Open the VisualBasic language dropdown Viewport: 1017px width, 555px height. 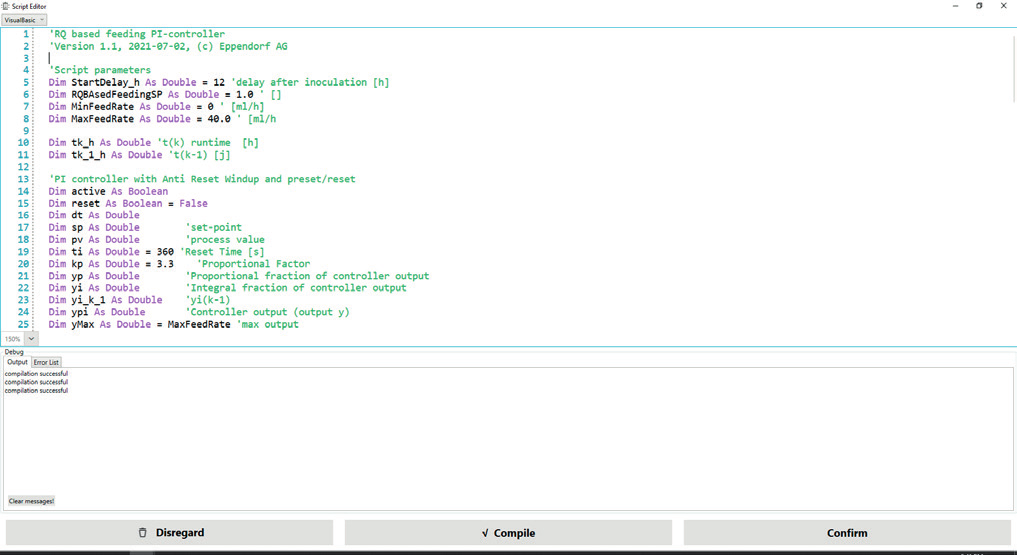pyautogui.click(x=24, y=20)
